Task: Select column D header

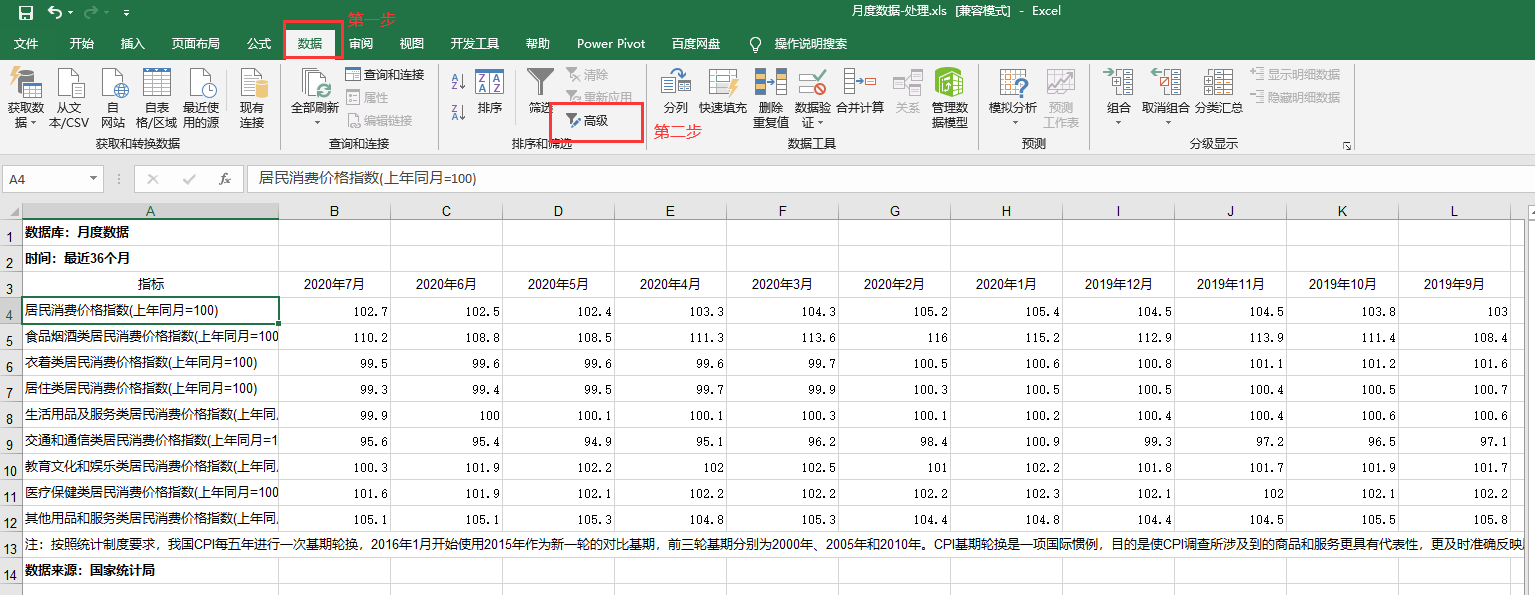Action: click(558, 211)
